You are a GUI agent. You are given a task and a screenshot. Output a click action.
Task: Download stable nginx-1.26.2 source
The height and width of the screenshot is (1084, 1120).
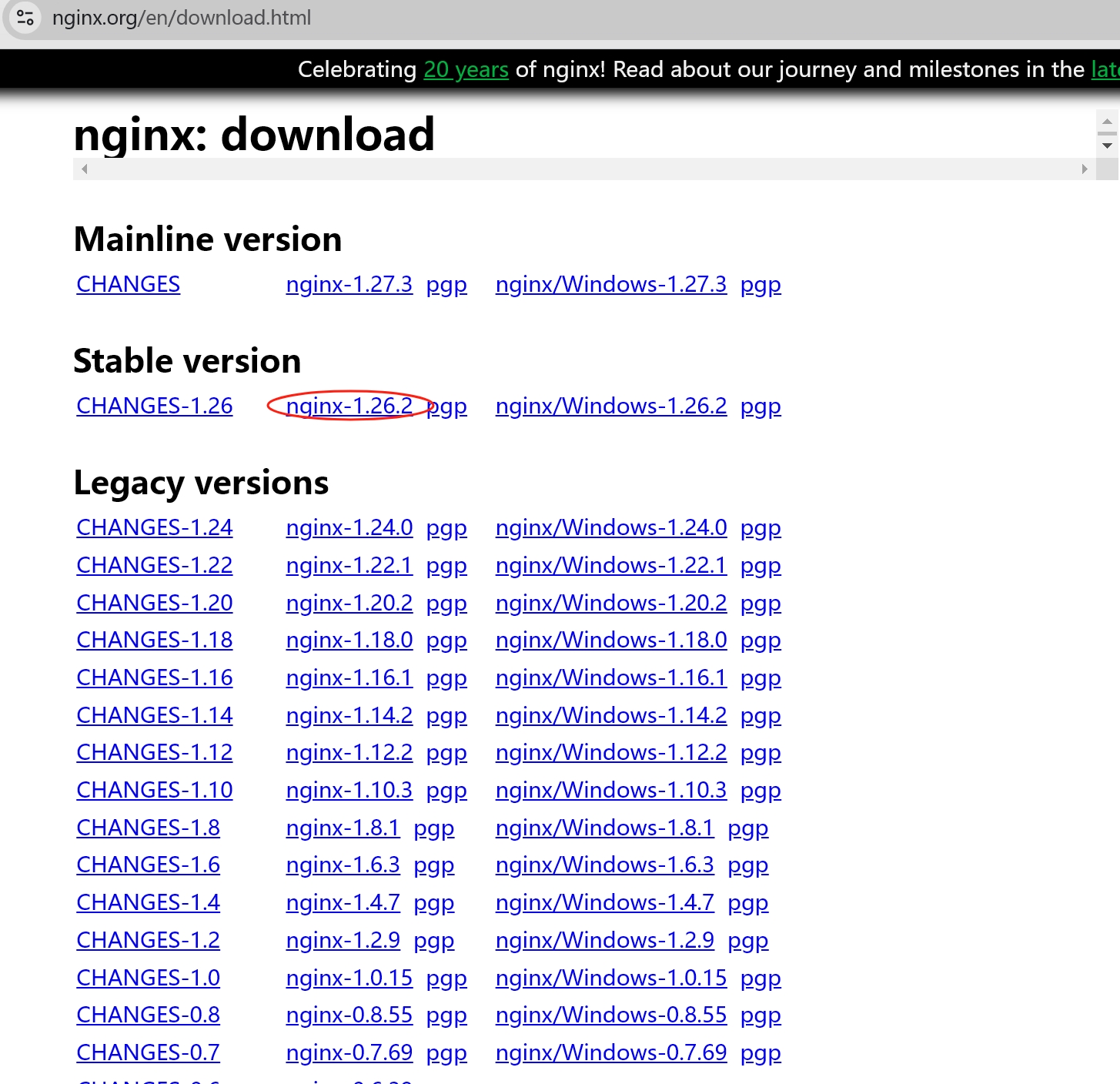(349, 406)
